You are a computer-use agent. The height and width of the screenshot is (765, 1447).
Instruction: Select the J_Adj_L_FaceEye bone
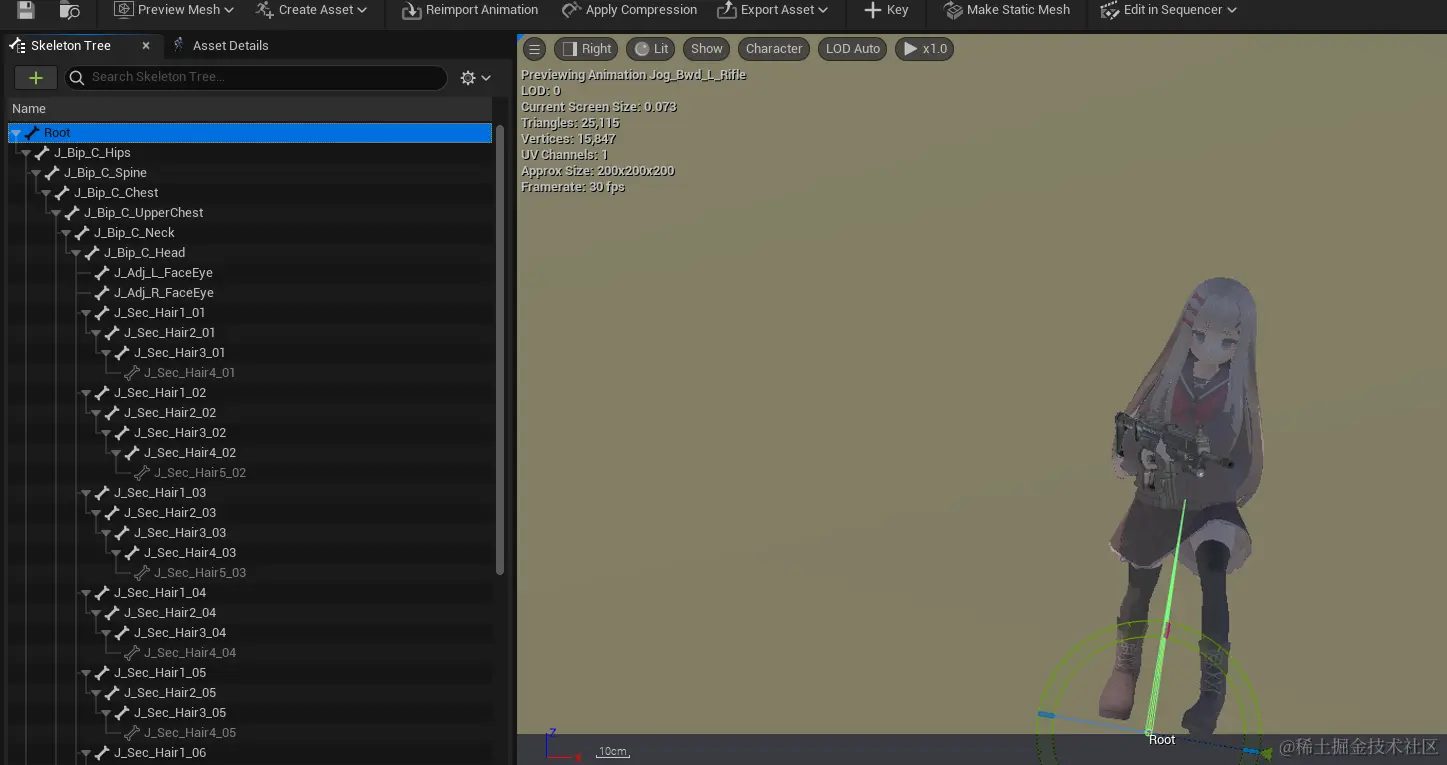(x=163, y=273)
